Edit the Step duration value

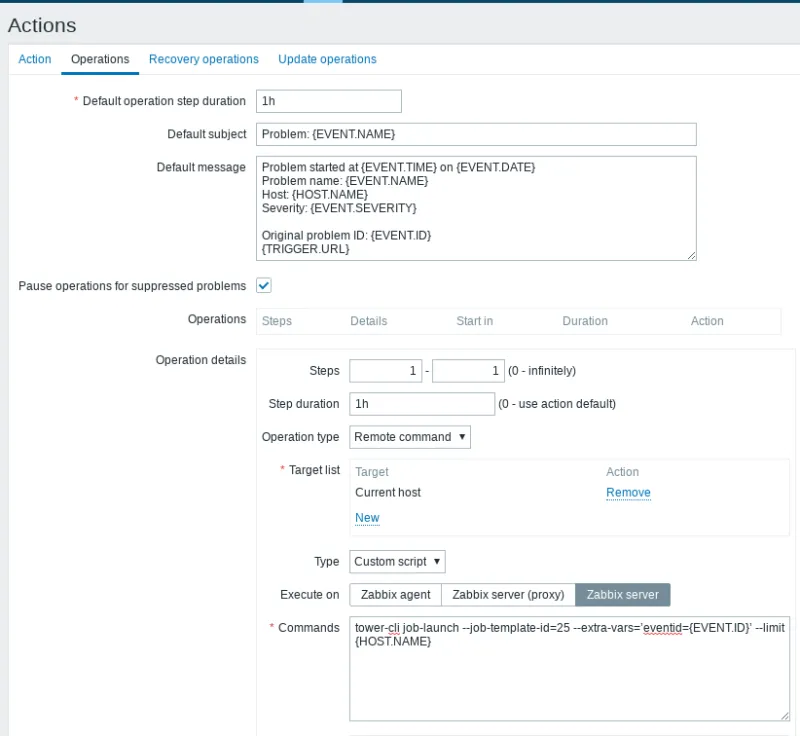pyautogui.click(x=421, y=403)
